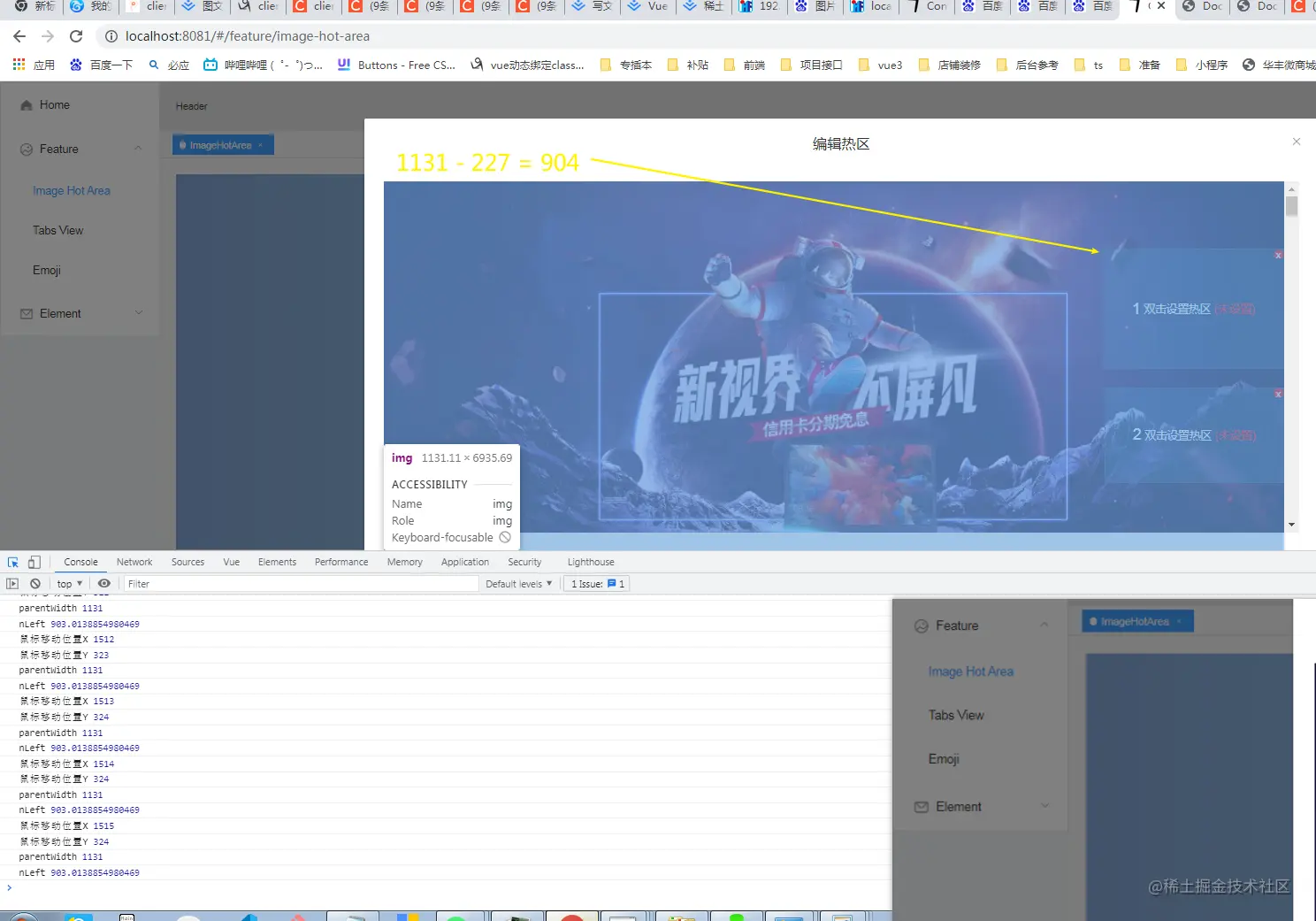The width and height of the screenshot is (1316, 921).
Task: Toggle the DevTools device toolbar
Action: tap(34, 562)
